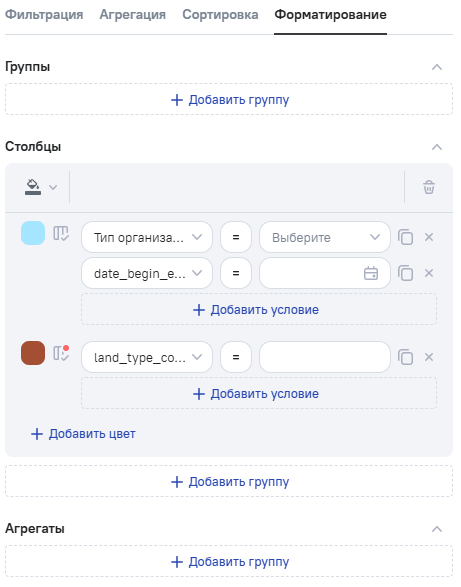Screen dimensions: 461x587
Task: Delete the column formatting group via trash icon
Action: (x=429, y=187)
